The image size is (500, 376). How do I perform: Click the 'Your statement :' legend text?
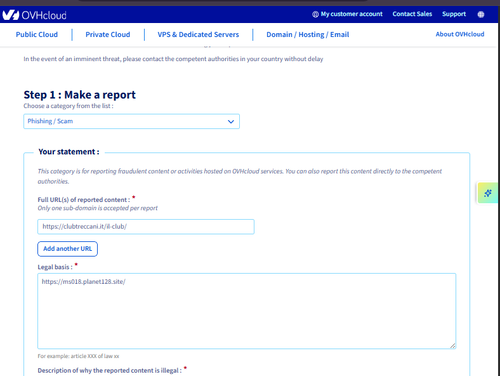tap(69, 152)
